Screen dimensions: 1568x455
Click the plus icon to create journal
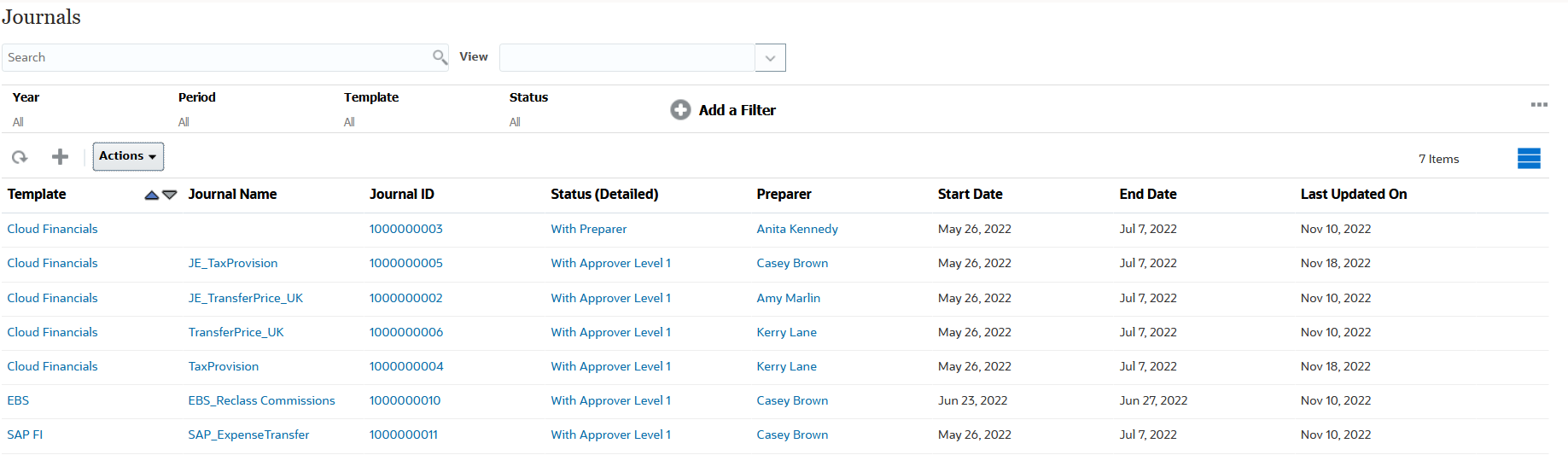[x=60, y=156]
